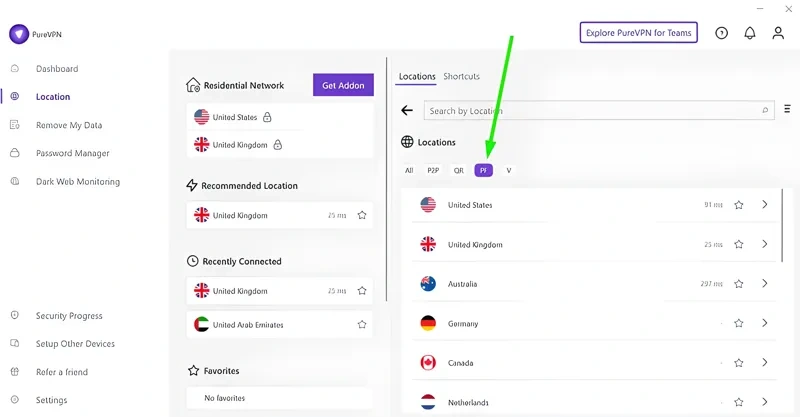Favorite the Recommended United Kingdom location star

coord(362,215)
